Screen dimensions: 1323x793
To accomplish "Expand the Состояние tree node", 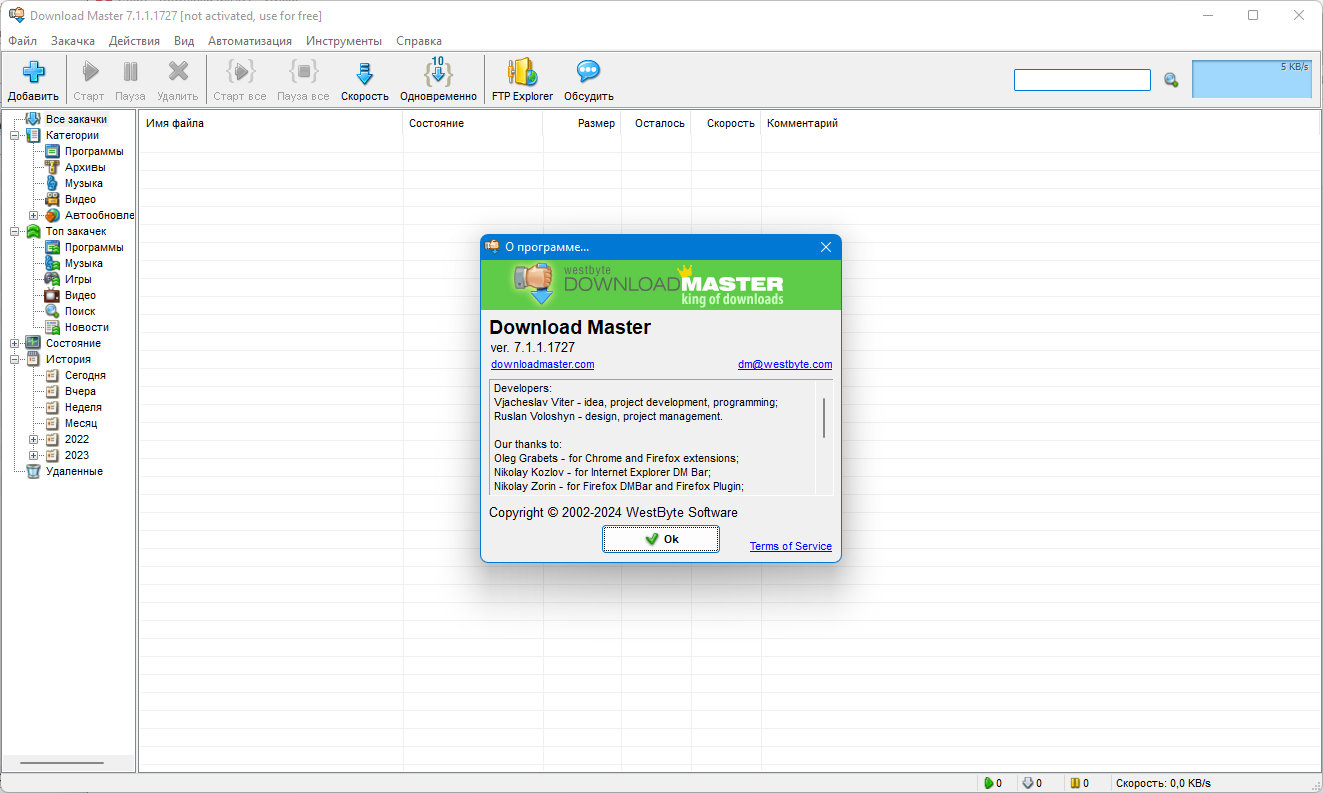I will (14, 343).
